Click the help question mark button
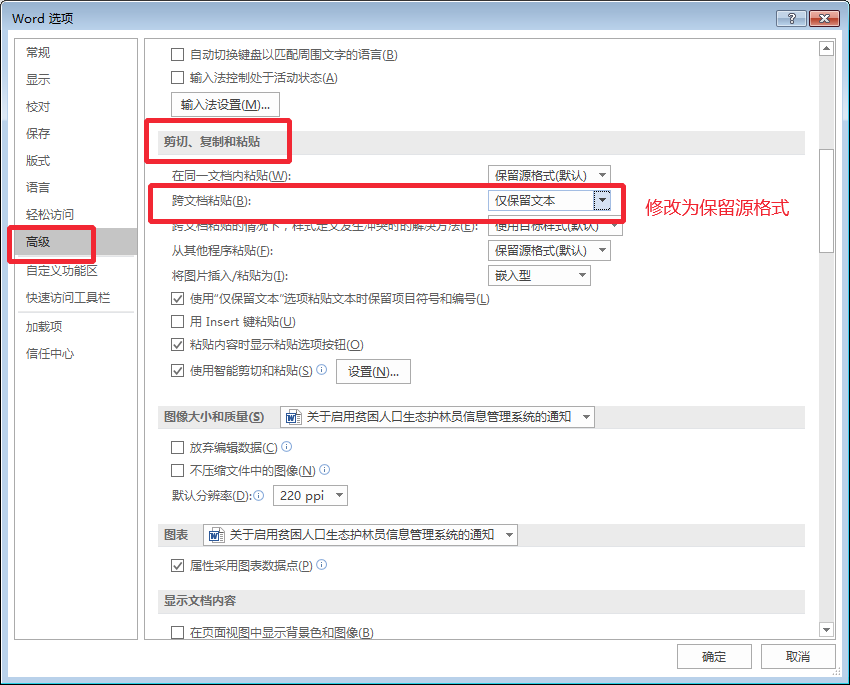 tap(791, 18)
